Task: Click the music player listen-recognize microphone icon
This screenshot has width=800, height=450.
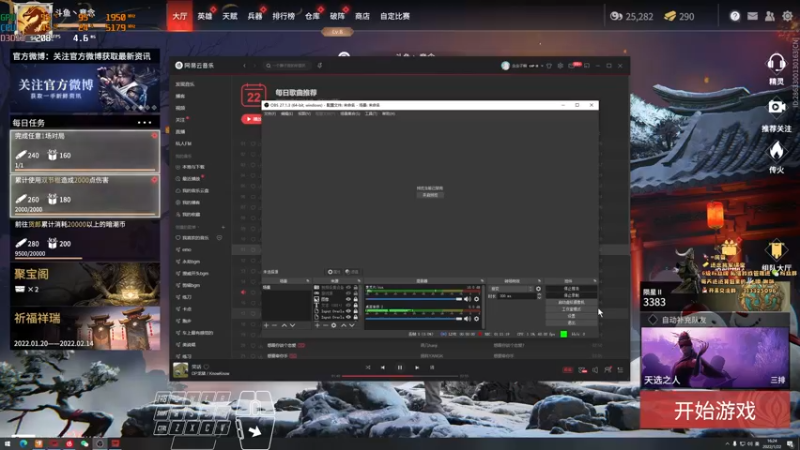Action: click(x=319, y=65)
